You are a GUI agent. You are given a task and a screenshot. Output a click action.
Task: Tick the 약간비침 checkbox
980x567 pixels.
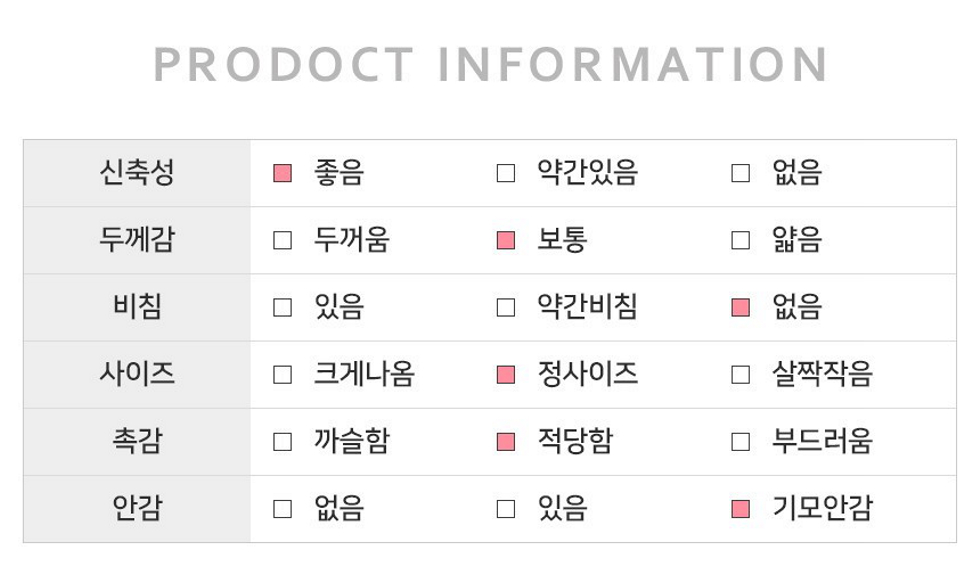(506, 308)
